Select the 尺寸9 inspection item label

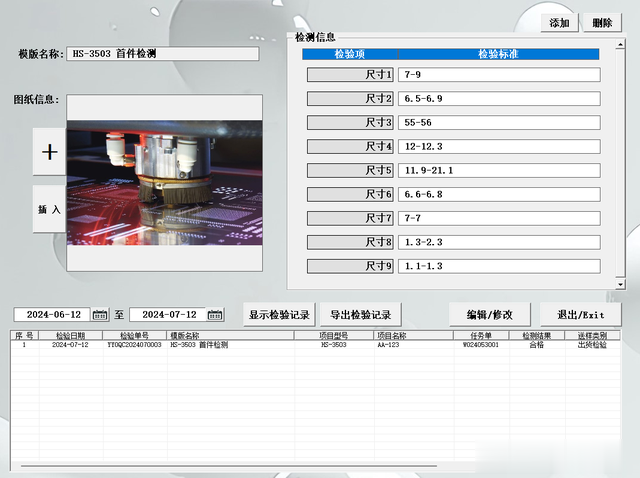click(x=350, y=266)
